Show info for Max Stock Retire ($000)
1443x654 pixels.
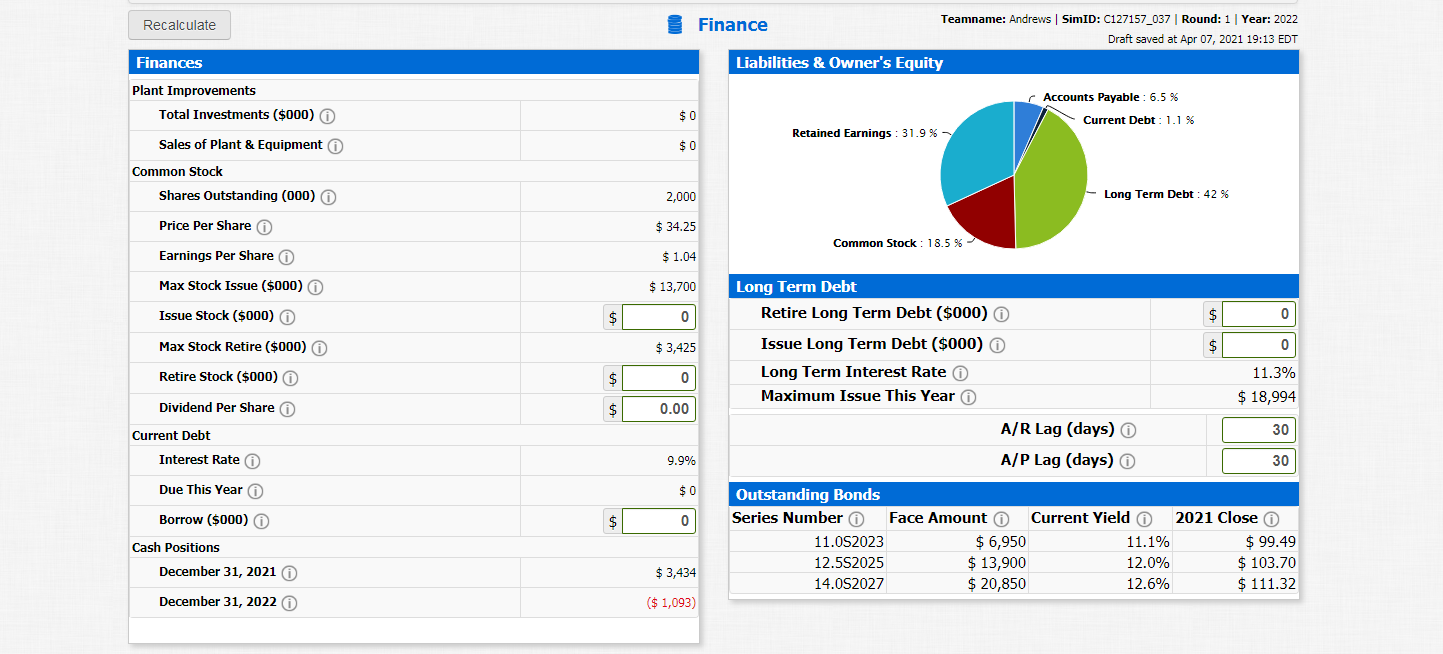[320, 349]
